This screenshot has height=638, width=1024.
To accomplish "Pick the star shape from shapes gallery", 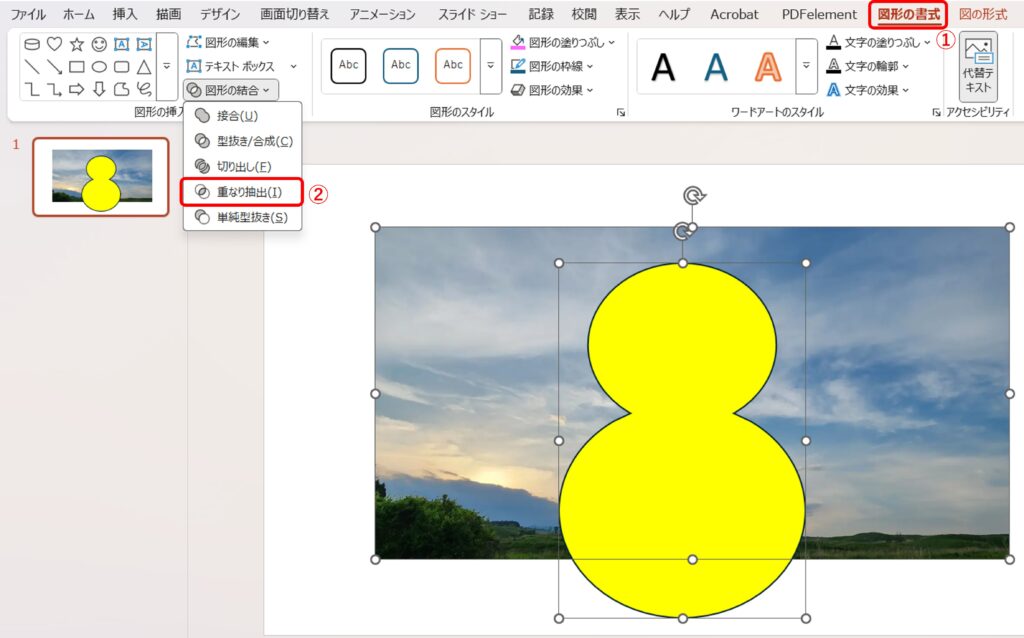I will tap(77, 44).
